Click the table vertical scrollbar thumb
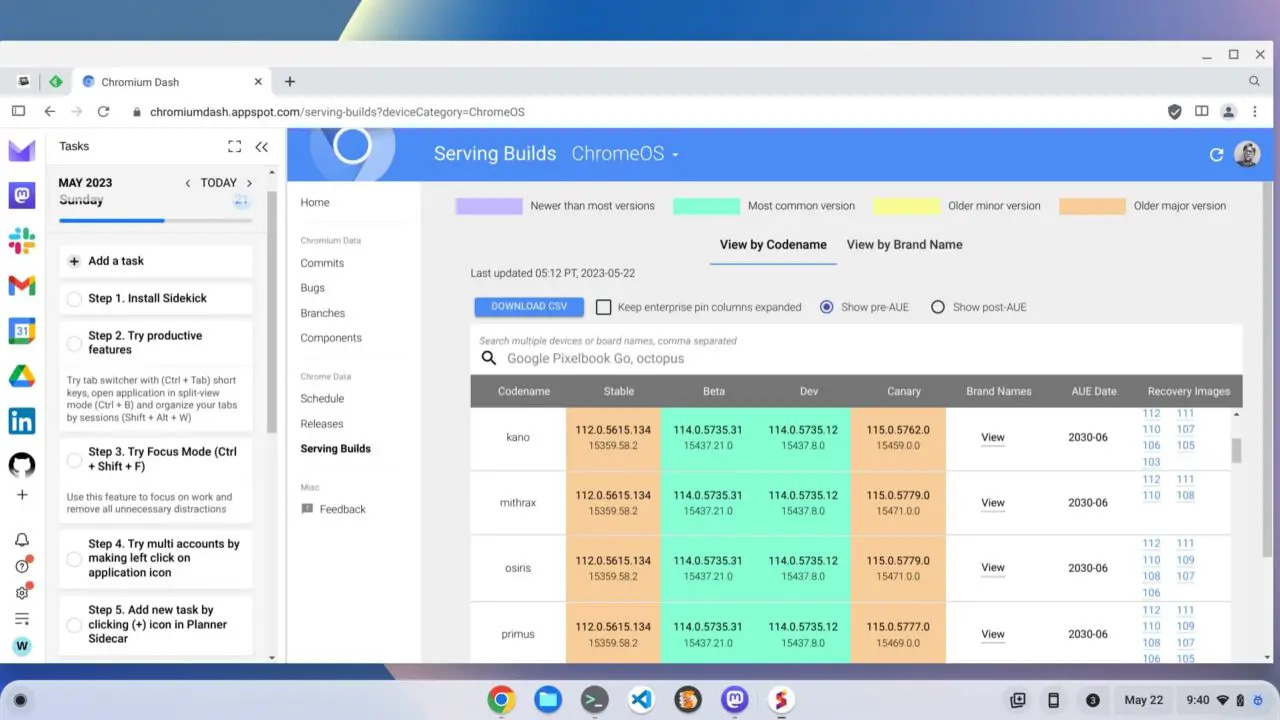Screen dimensions: 1280x720 point(1236,450)
